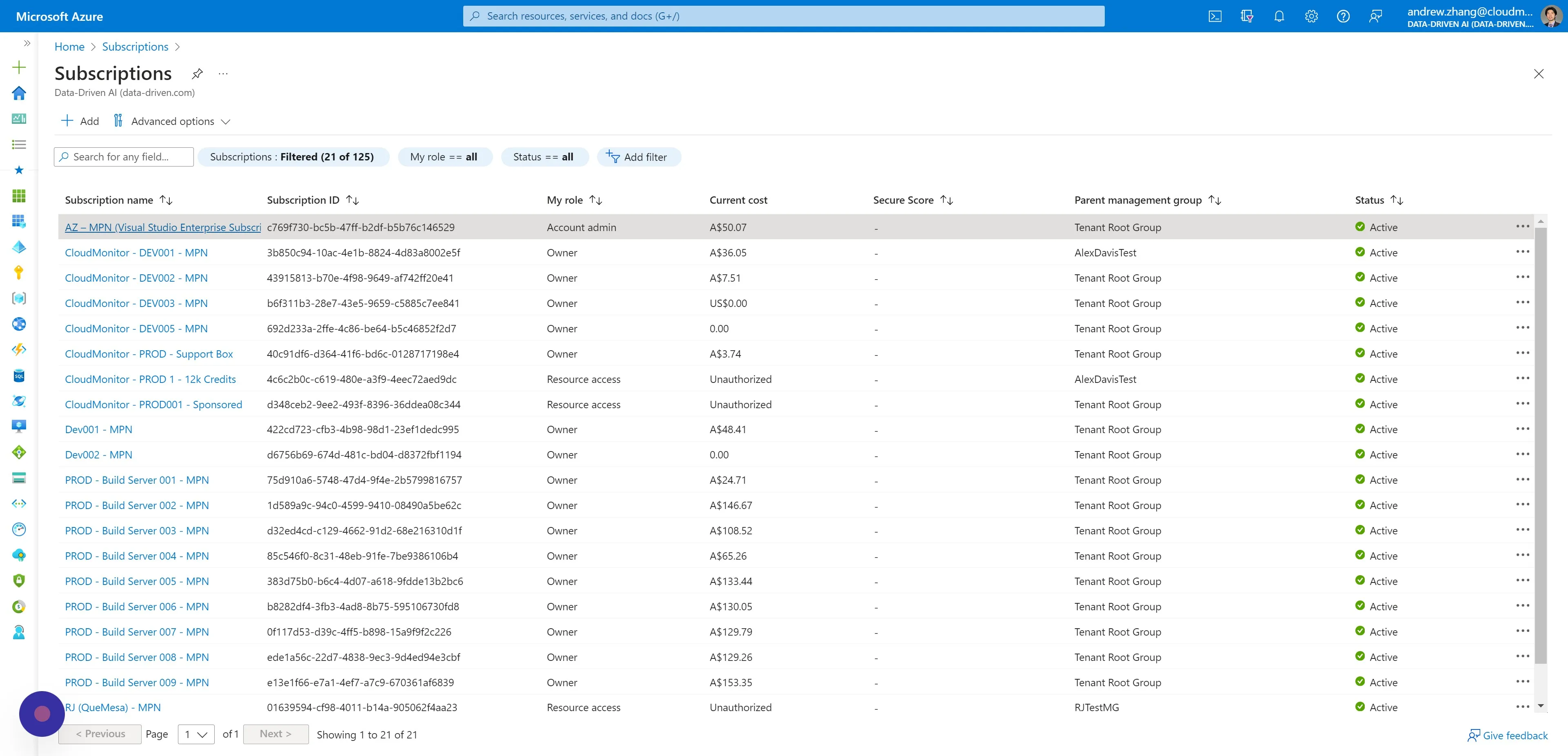Screen dimensions: 1568x756
Task: Open row menu for Dev001 - MPN
Action: [1522, 429]
